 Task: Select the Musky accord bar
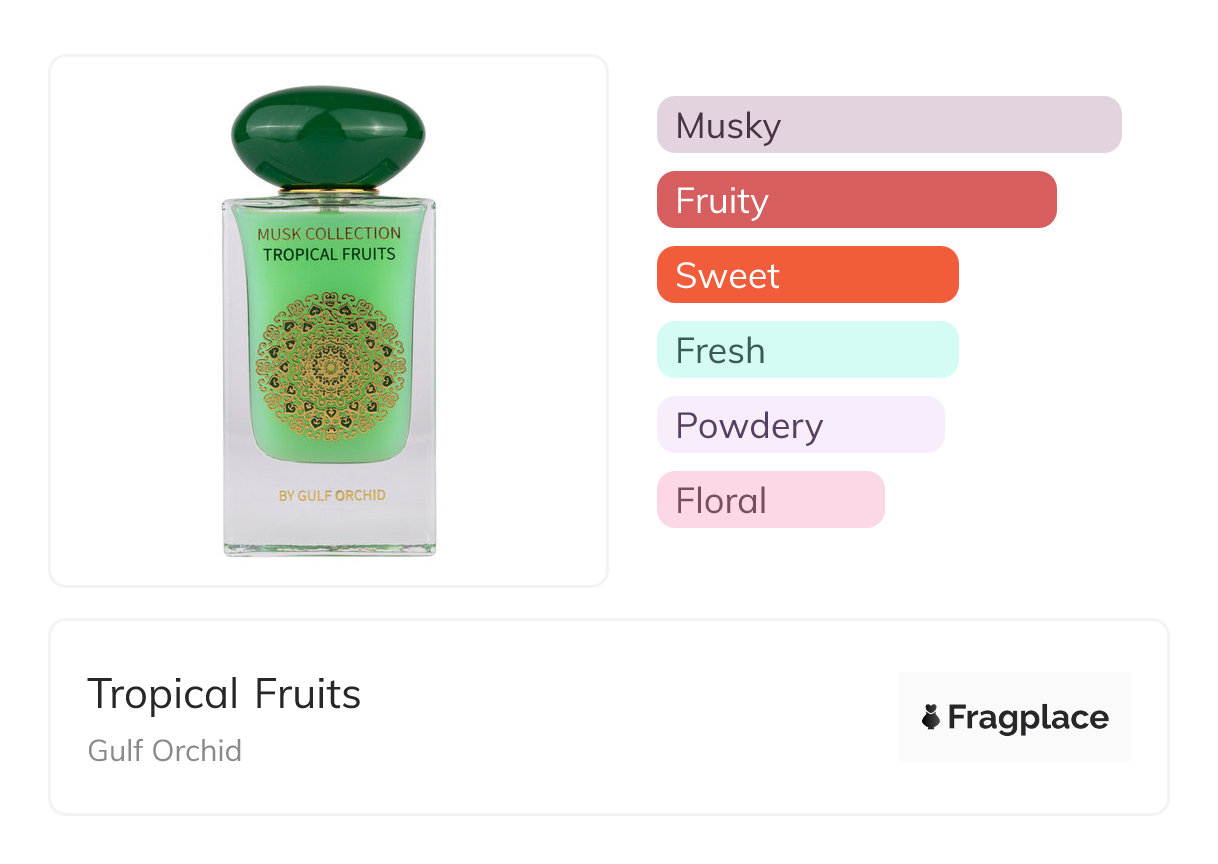tap(888, 125)
